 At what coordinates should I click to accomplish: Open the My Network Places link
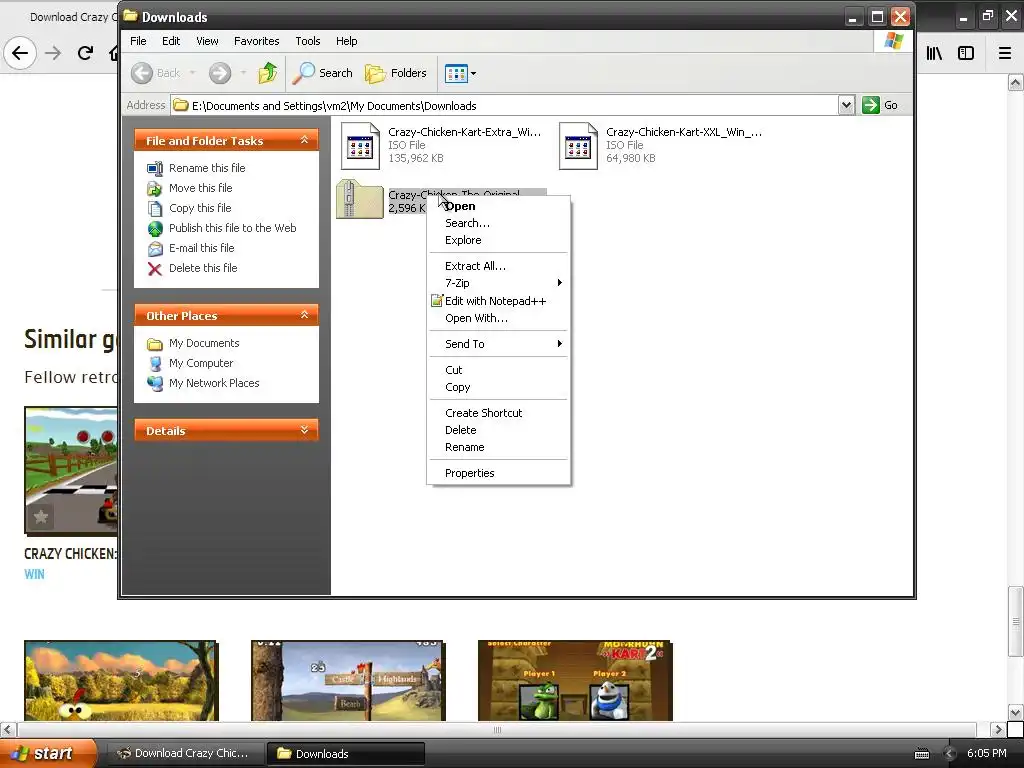(x=214, y=383)
